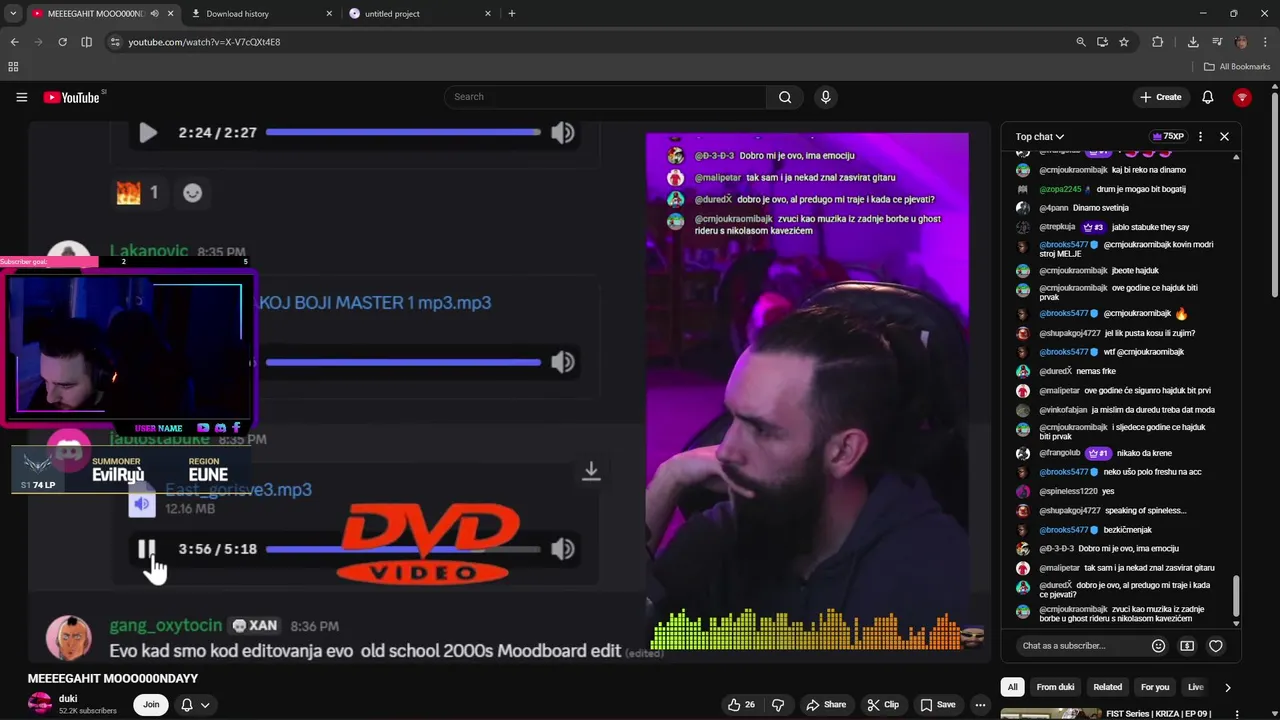Viewport: 1280px width, 720px height.
Task: Open the chat three-dot options menu
Action: click(x=1200, y=137)
